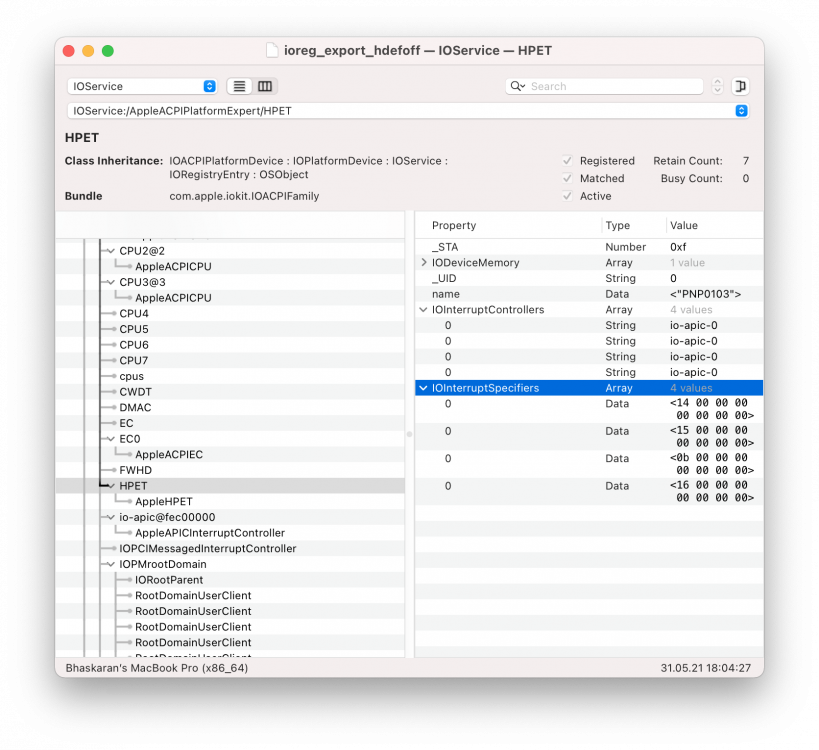Sort by the Type column header
The image size is (819, 750).
pyautogui.click(x=617, y=226)
